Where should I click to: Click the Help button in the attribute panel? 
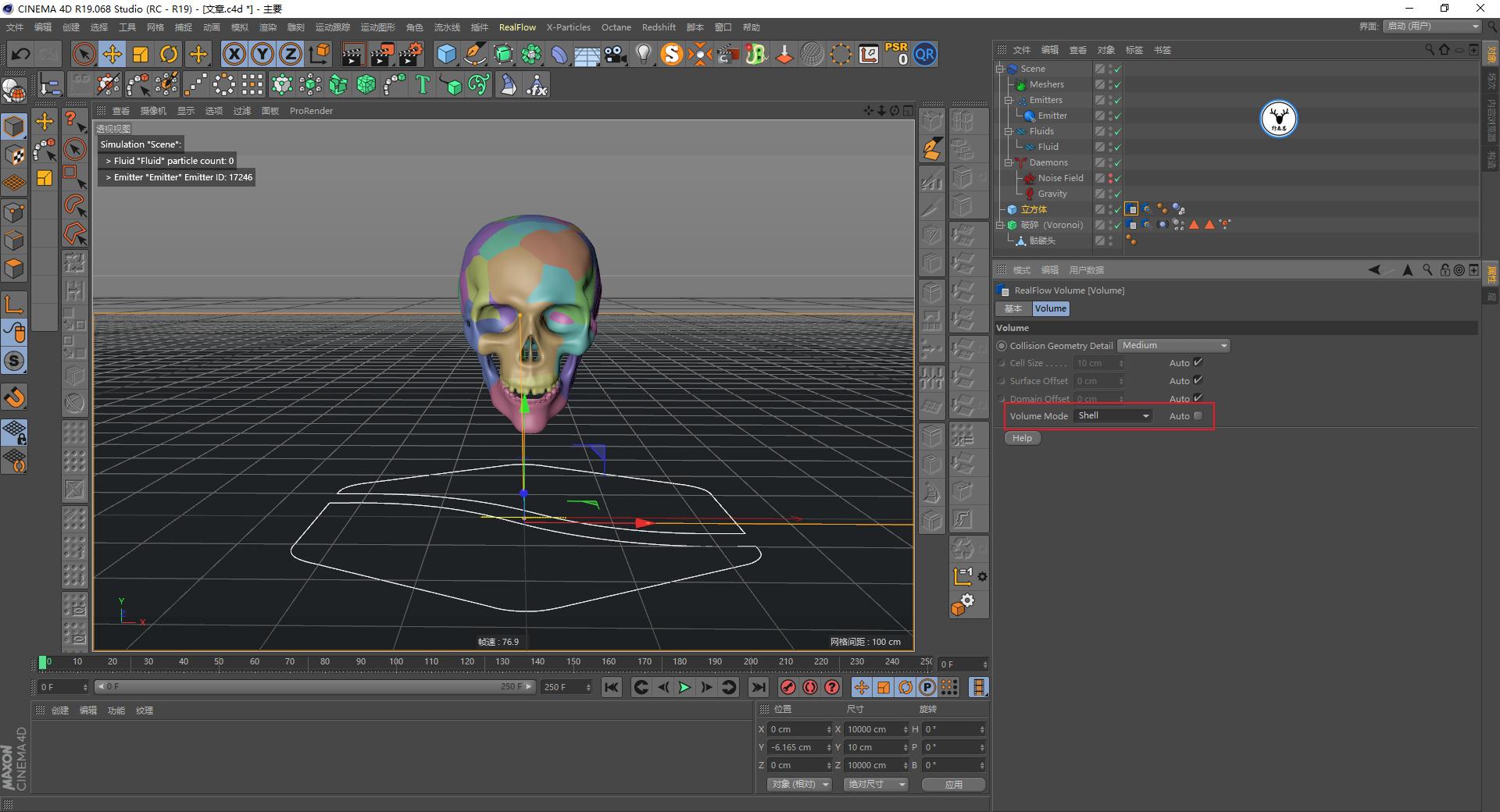1022,437
